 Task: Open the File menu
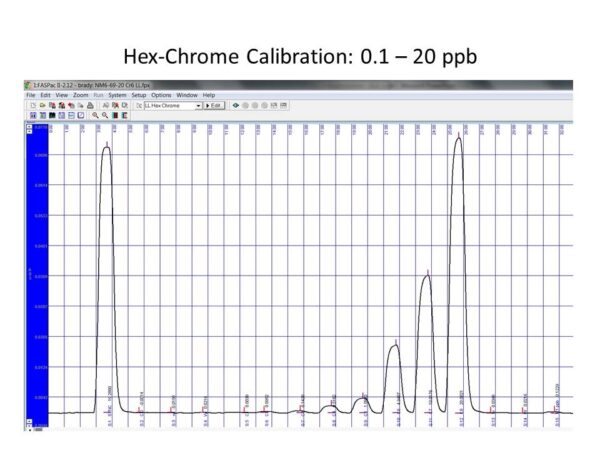[31, 95]
